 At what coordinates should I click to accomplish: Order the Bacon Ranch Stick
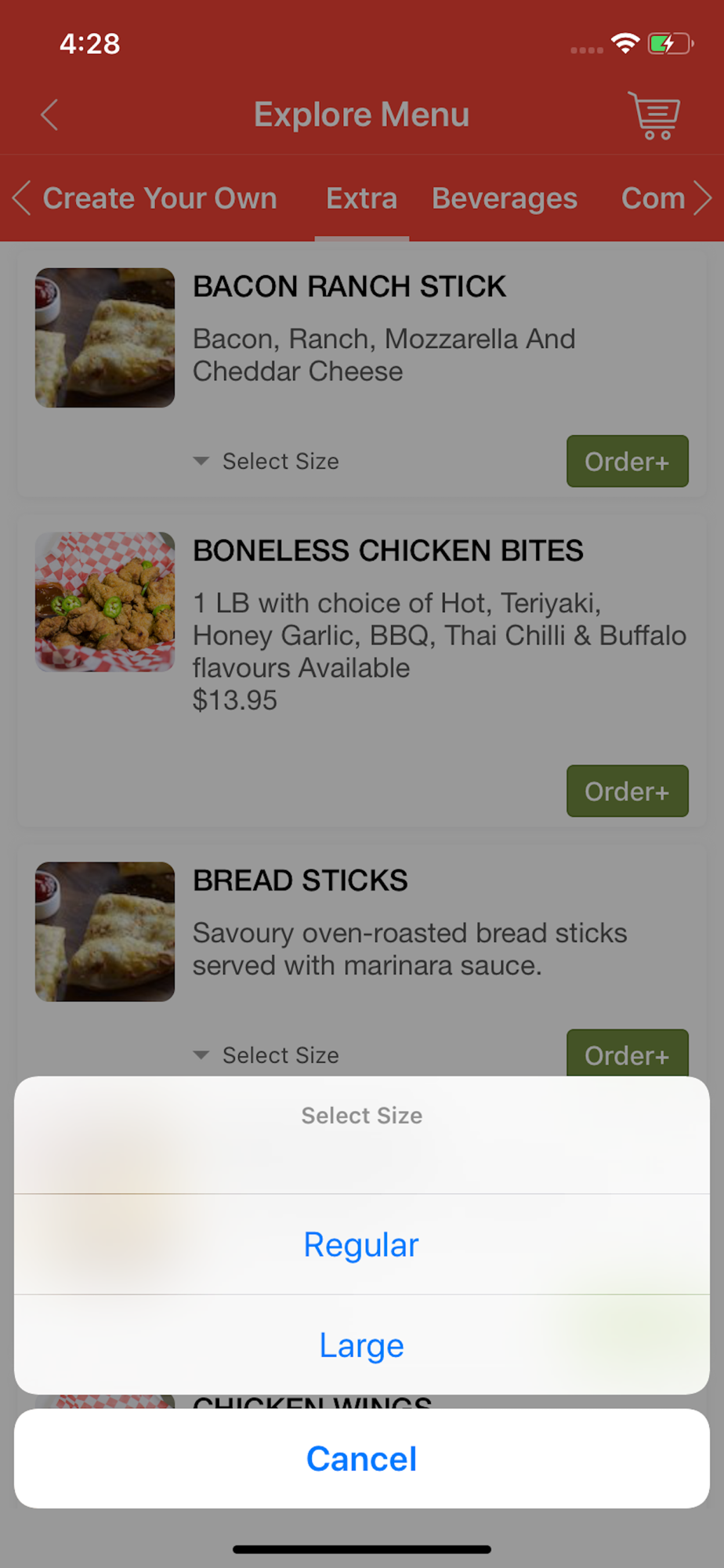627,461
